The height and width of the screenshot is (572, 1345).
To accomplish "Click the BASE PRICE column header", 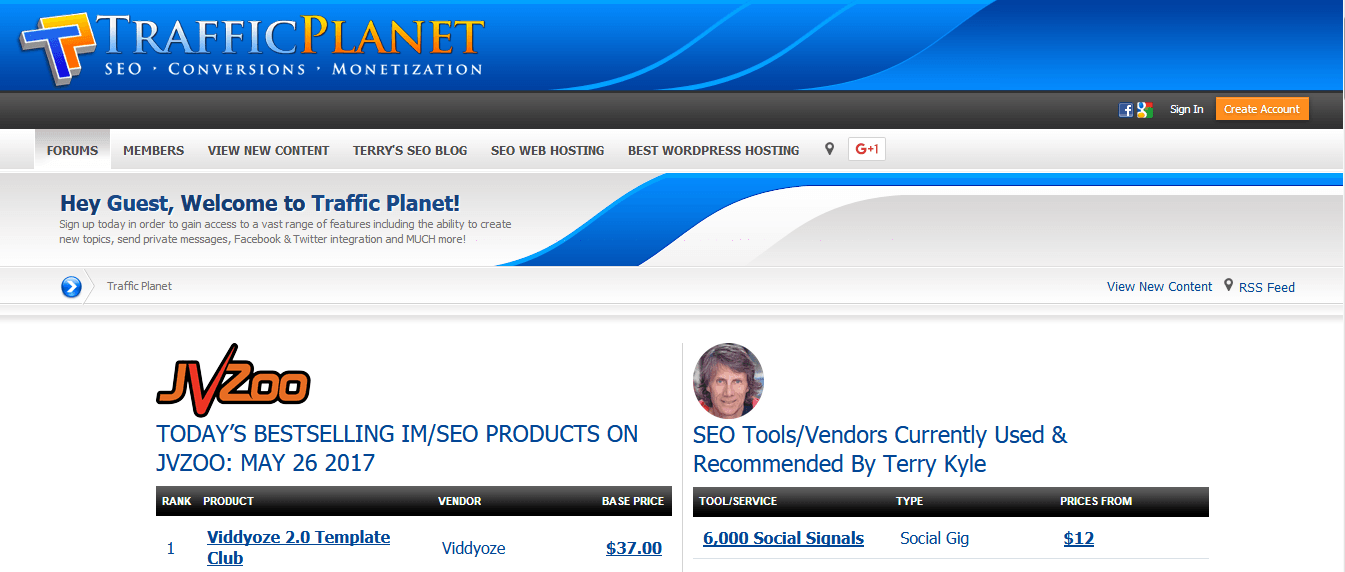I will click(633, 501).
